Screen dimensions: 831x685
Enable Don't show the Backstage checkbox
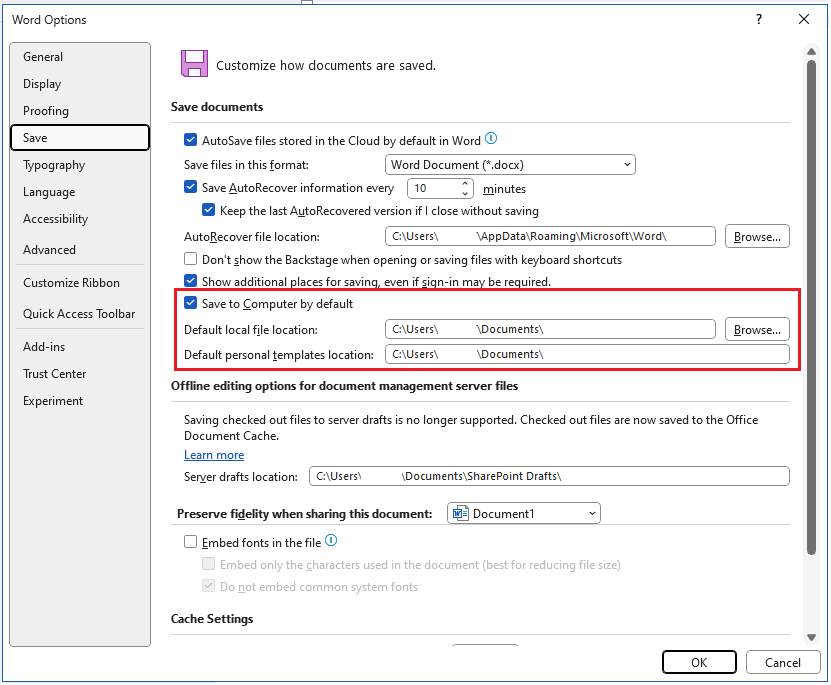[x=190, y=259]
